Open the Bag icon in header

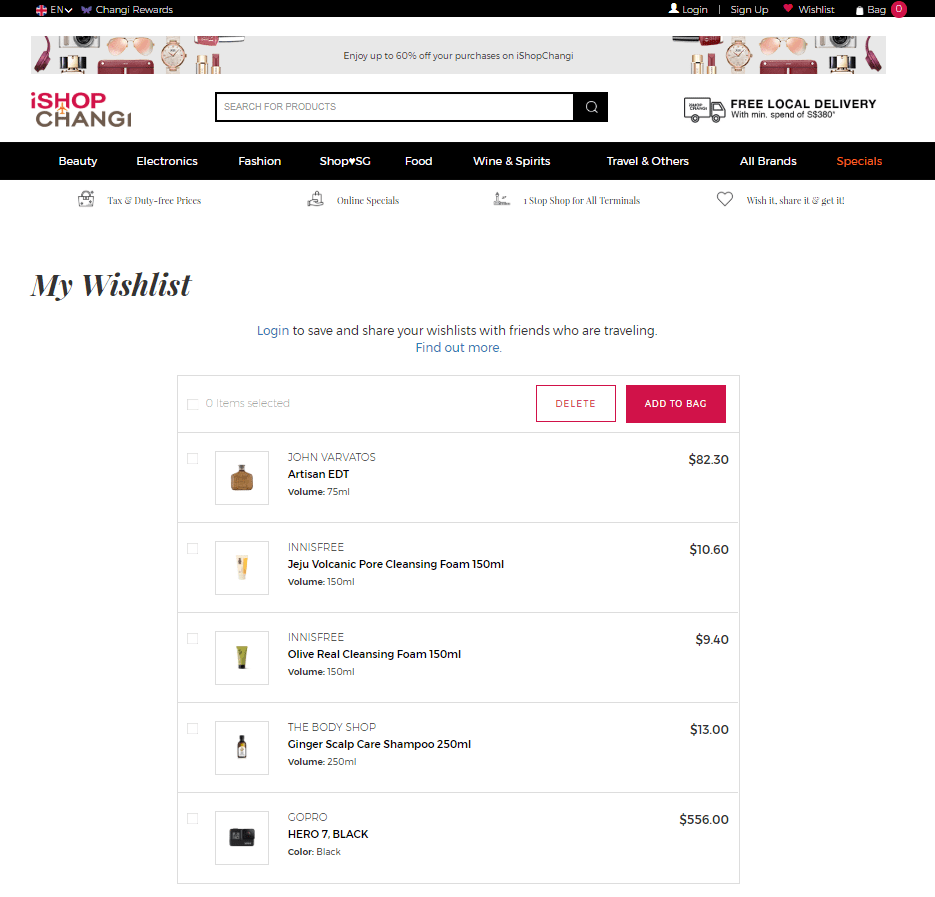click(859, 10)
